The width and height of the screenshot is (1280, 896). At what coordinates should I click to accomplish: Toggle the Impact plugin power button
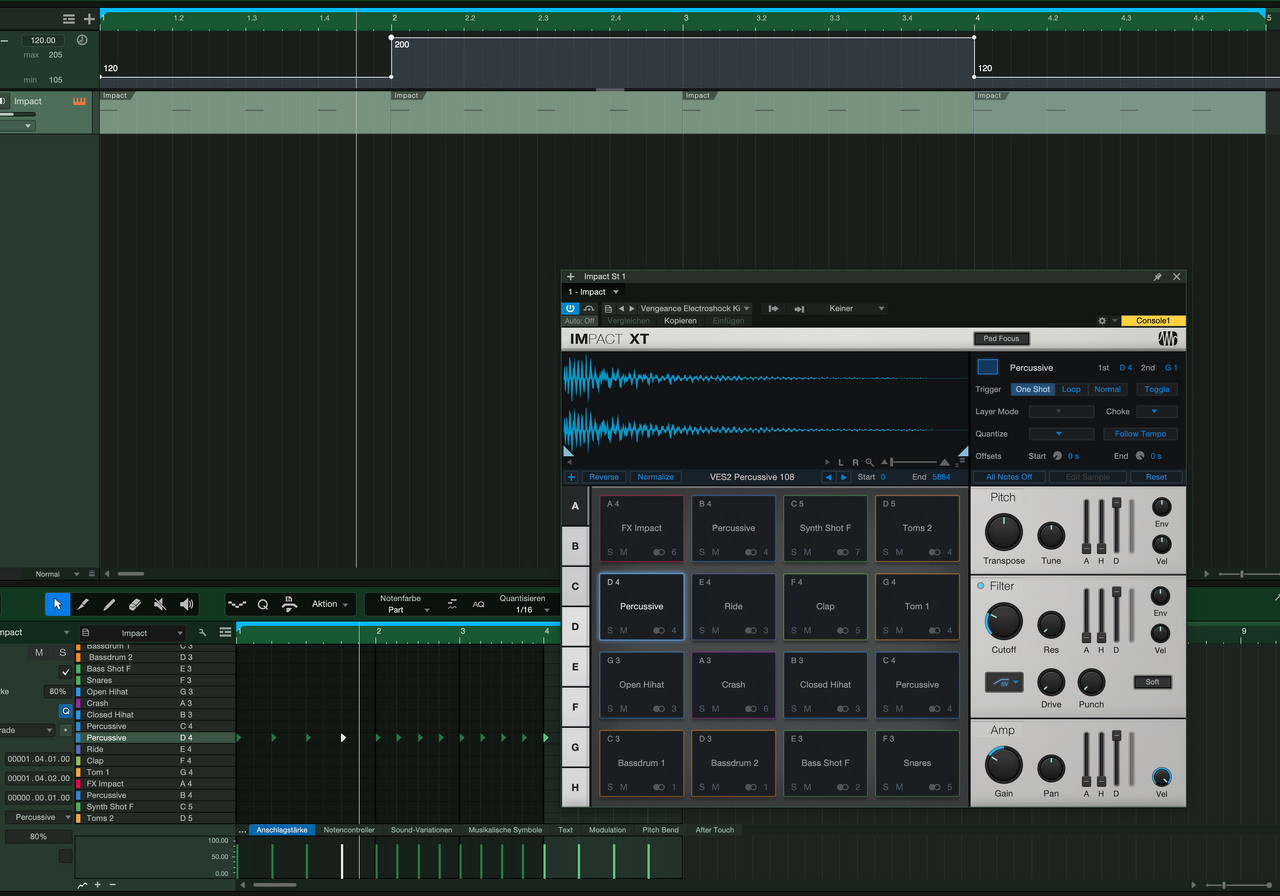[570, 309]
